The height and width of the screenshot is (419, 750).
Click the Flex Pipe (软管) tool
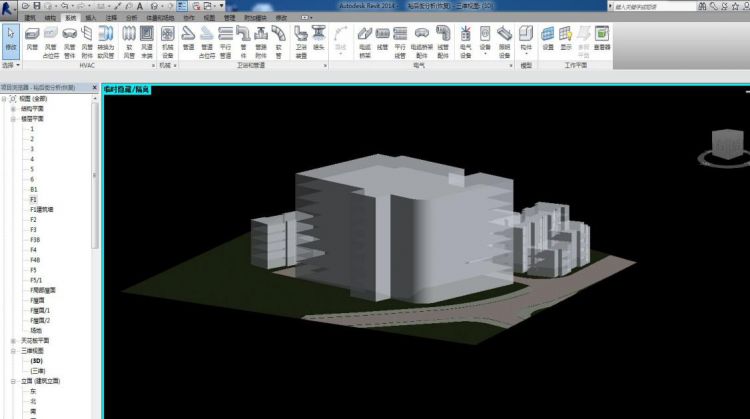point(278,42)
